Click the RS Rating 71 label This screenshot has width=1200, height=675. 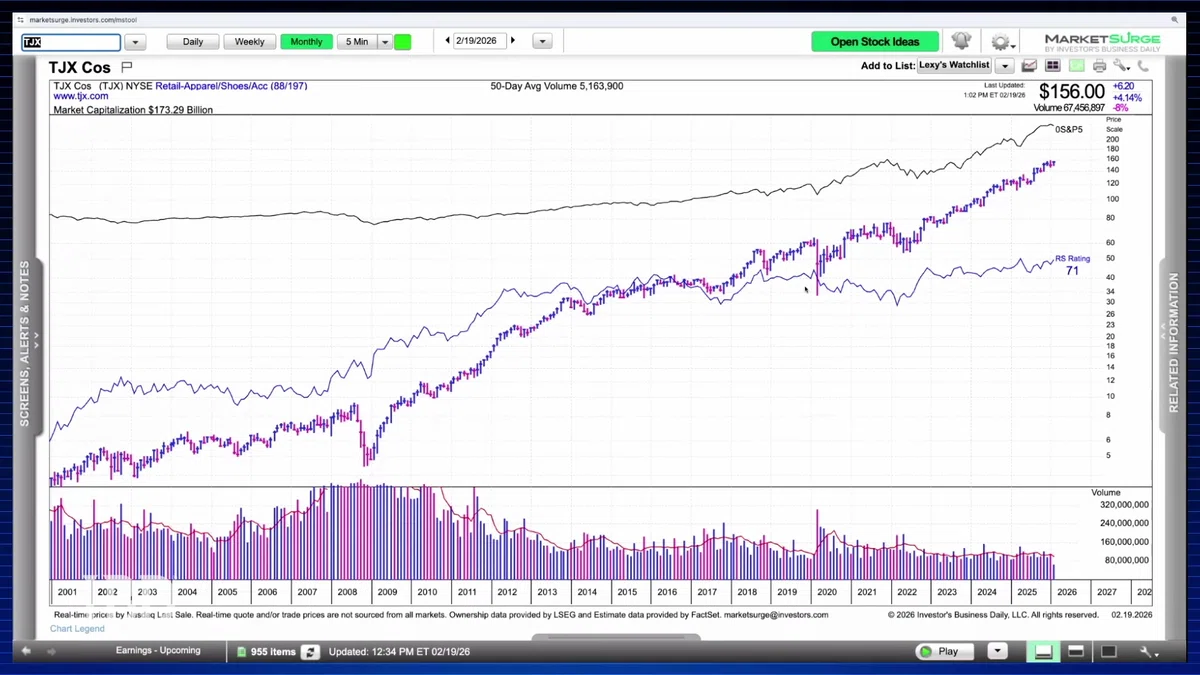click(x=1072, y=265)
